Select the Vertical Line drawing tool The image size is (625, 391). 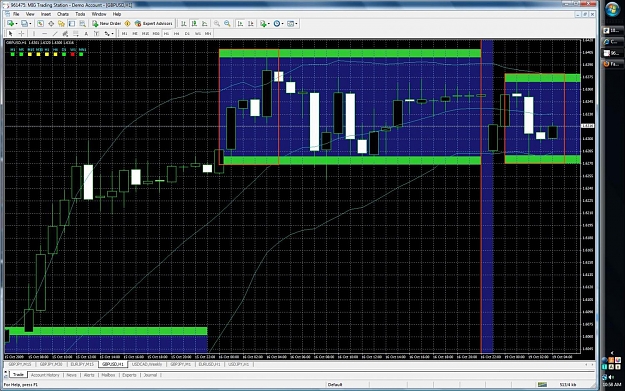[34, 33]
